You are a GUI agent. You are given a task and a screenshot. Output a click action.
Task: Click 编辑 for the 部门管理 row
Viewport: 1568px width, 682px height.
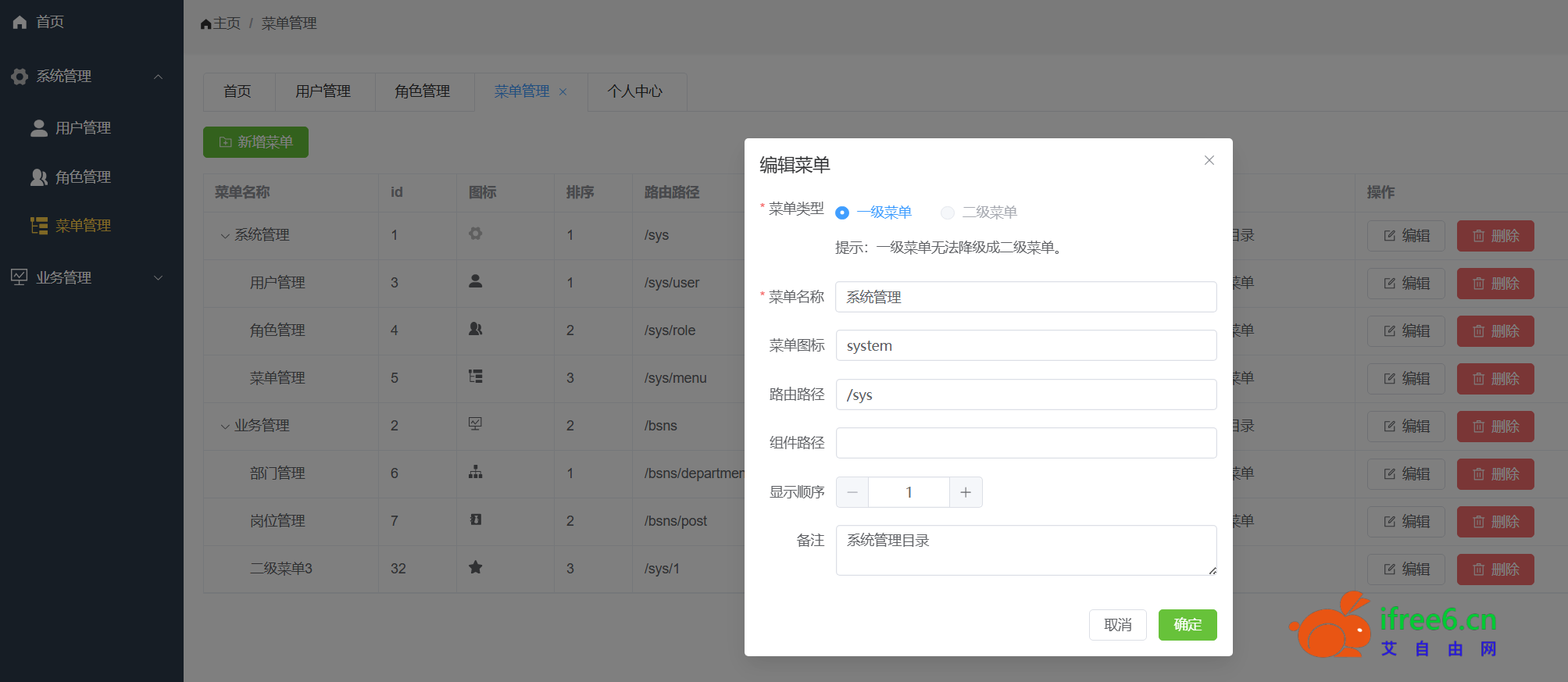point(1406,474)
